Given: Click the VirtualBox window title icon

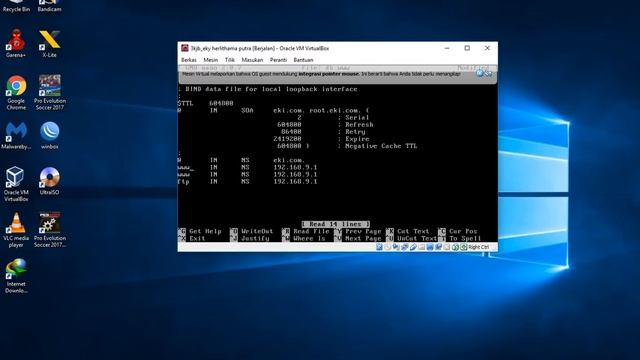Looking at the screenshot, I should [184, 48].
